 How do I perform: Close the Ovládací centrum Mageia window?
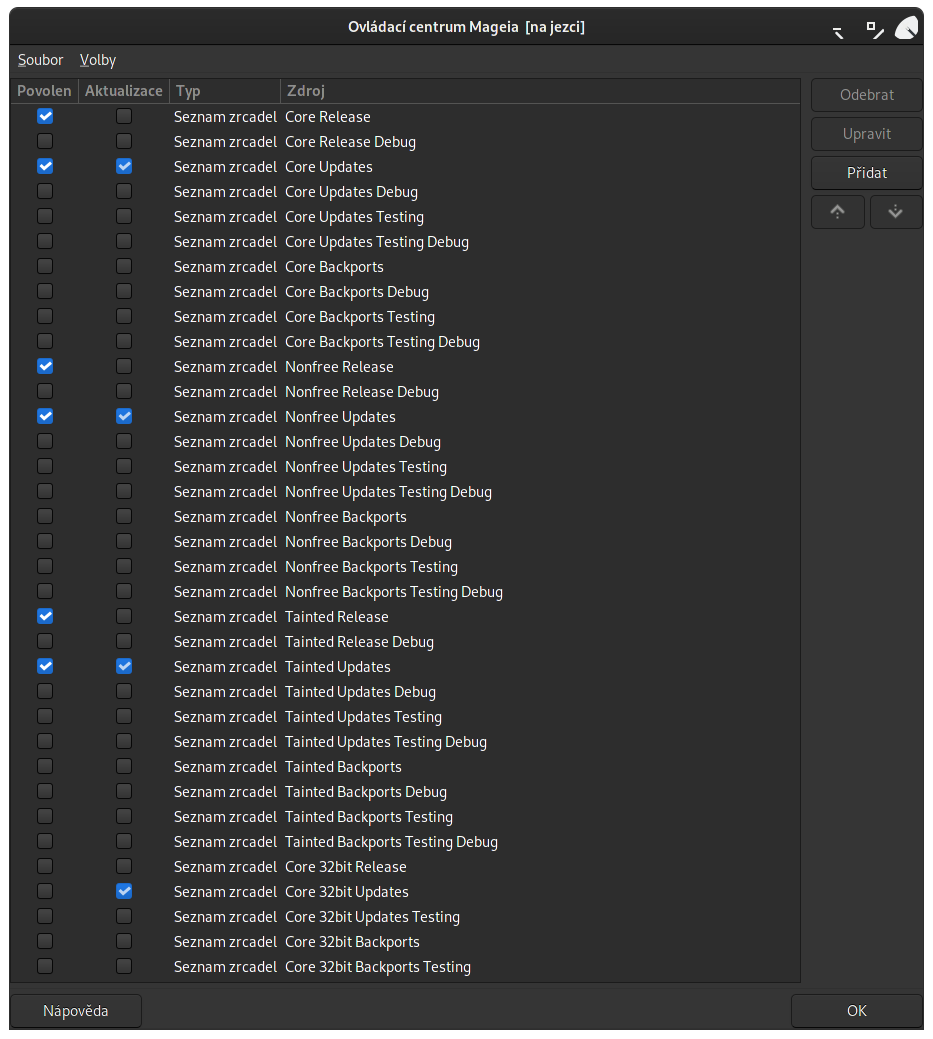906,28
